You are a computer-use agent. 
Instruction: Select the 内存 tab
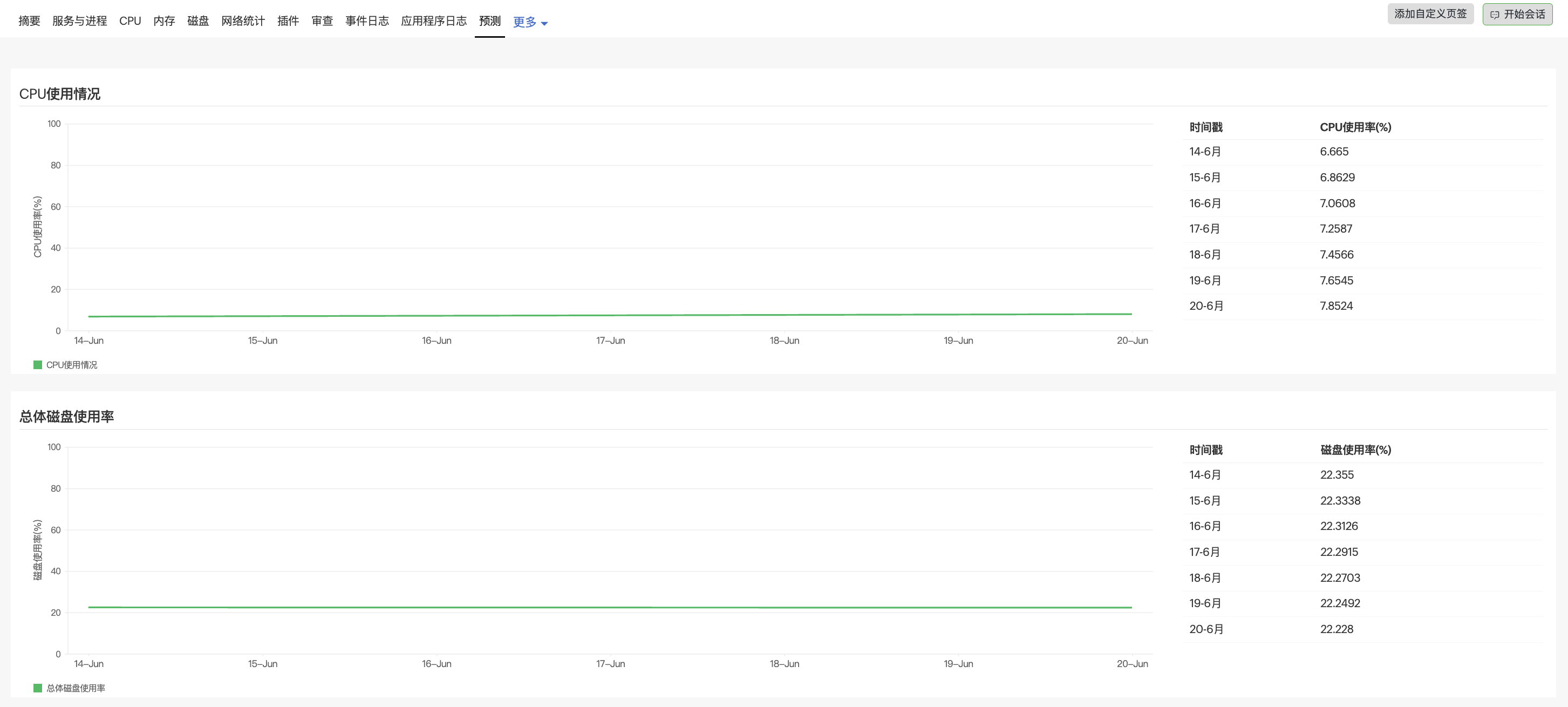coord(163,21)
